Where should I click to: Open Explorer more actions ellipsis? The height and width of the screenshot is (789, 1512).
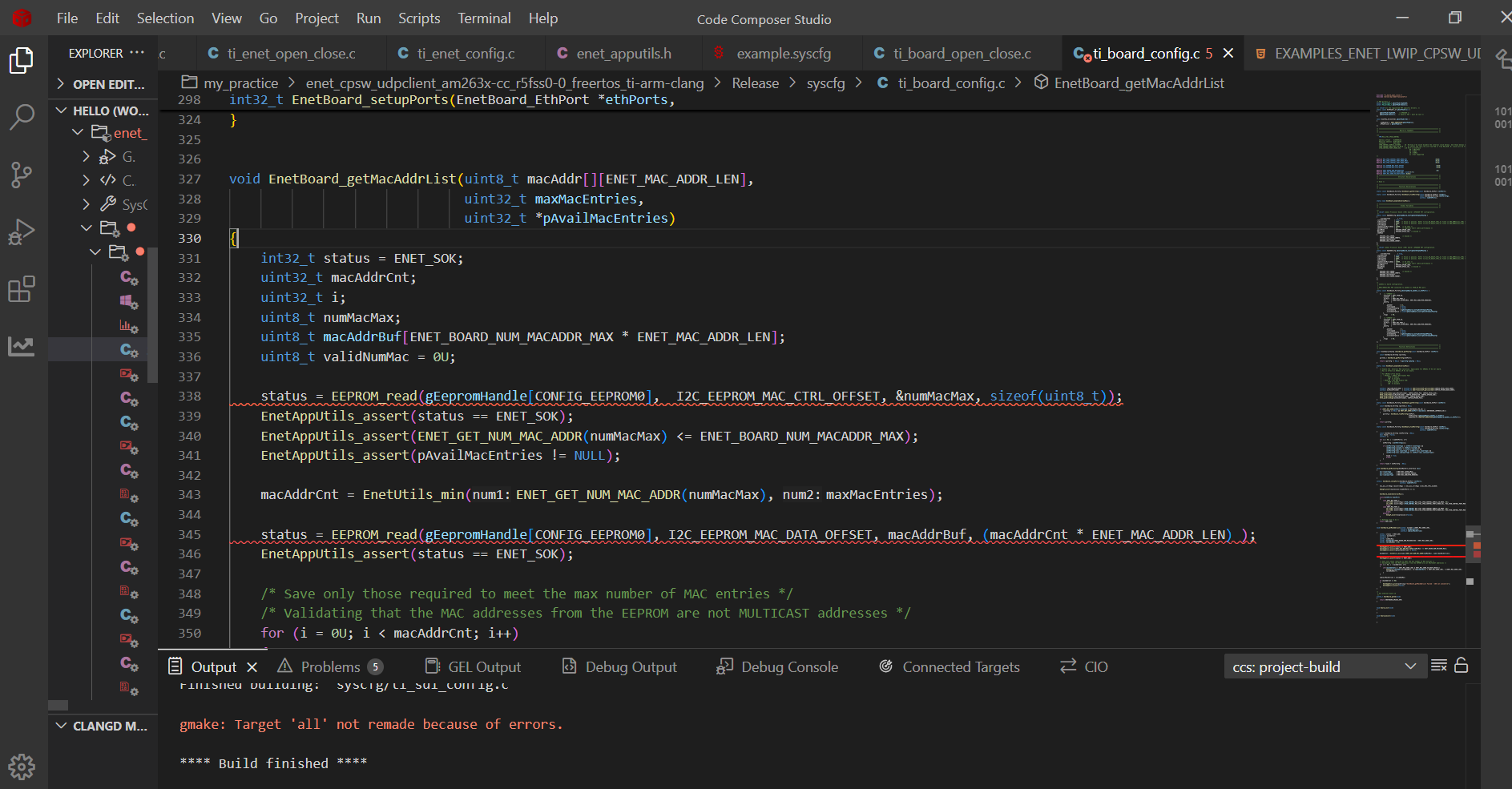137,53
